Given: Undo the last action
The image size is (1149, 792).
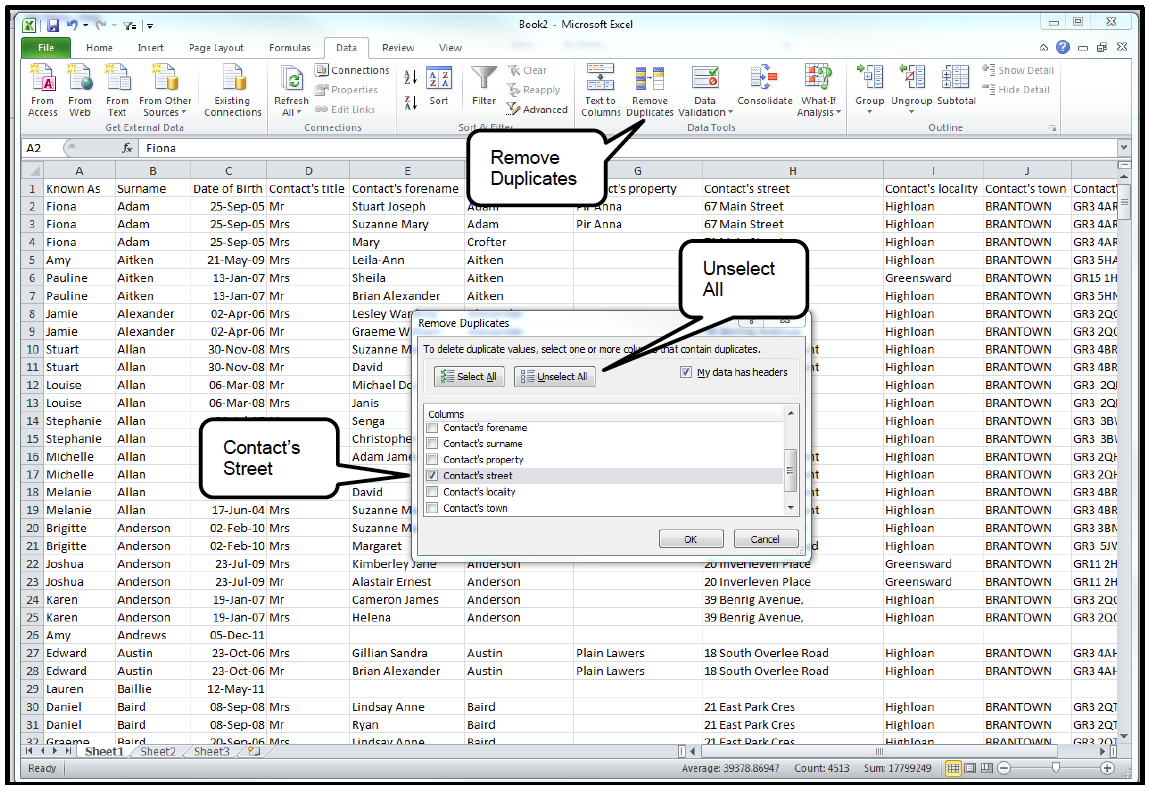Looking at the screenshot, I should [72, 26].
